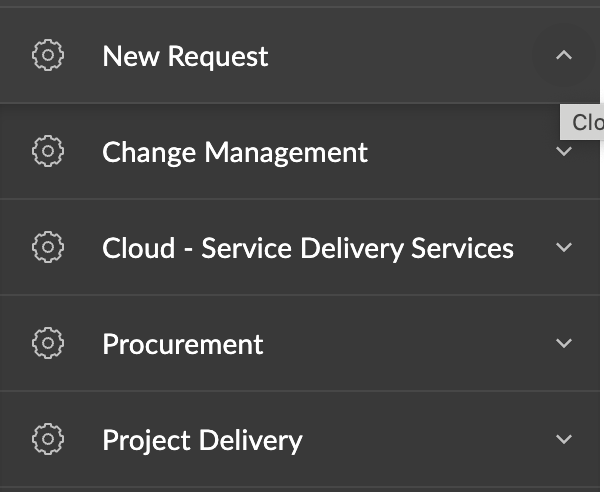The image size is (604, 492).
Task: Collapse the New Request section chevron
Action: [564, 56]
